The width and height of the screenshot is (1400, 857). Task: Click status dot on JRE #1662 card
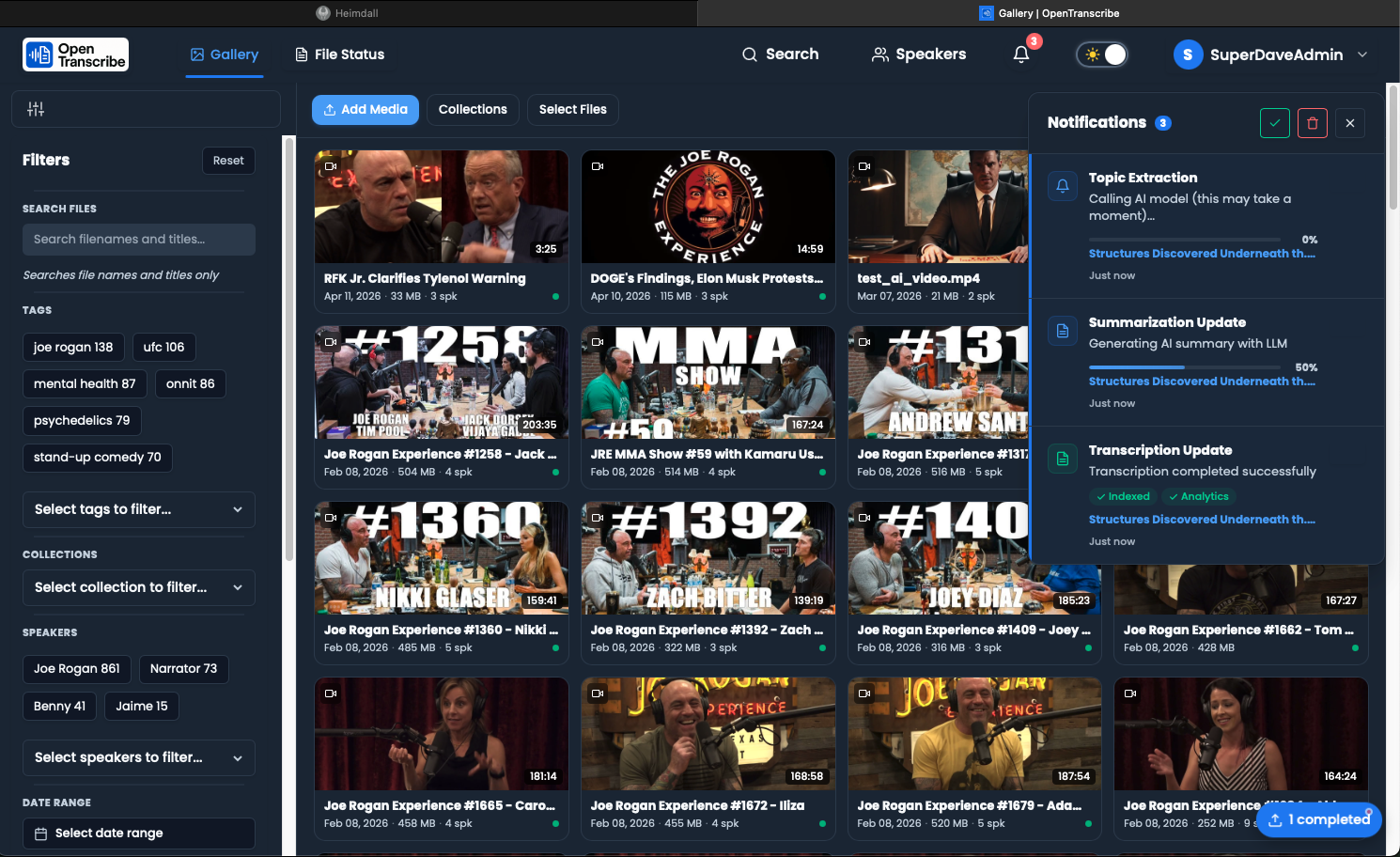tap(1355, 648)
